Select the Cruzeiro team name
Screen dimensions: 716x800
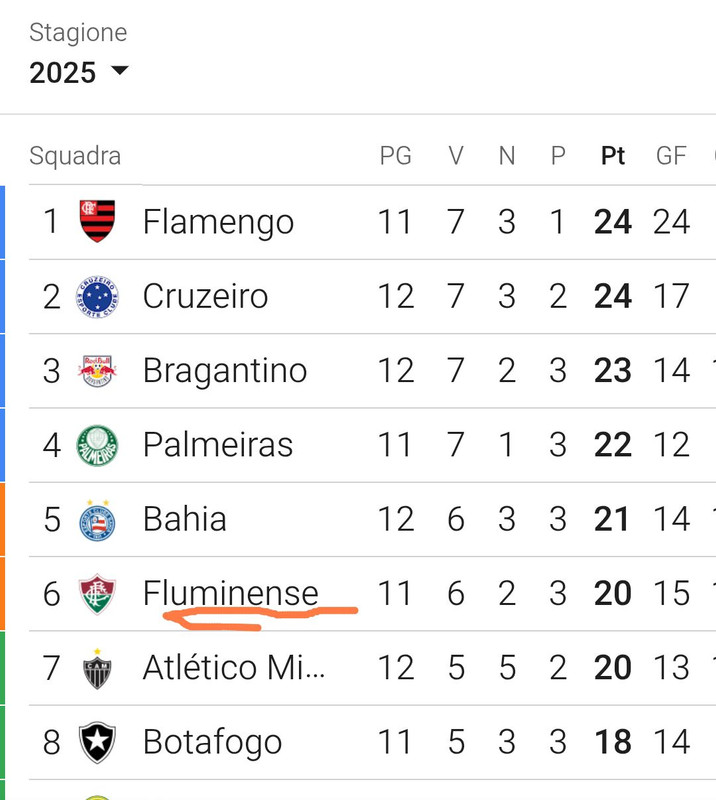(x=205, y=296)
